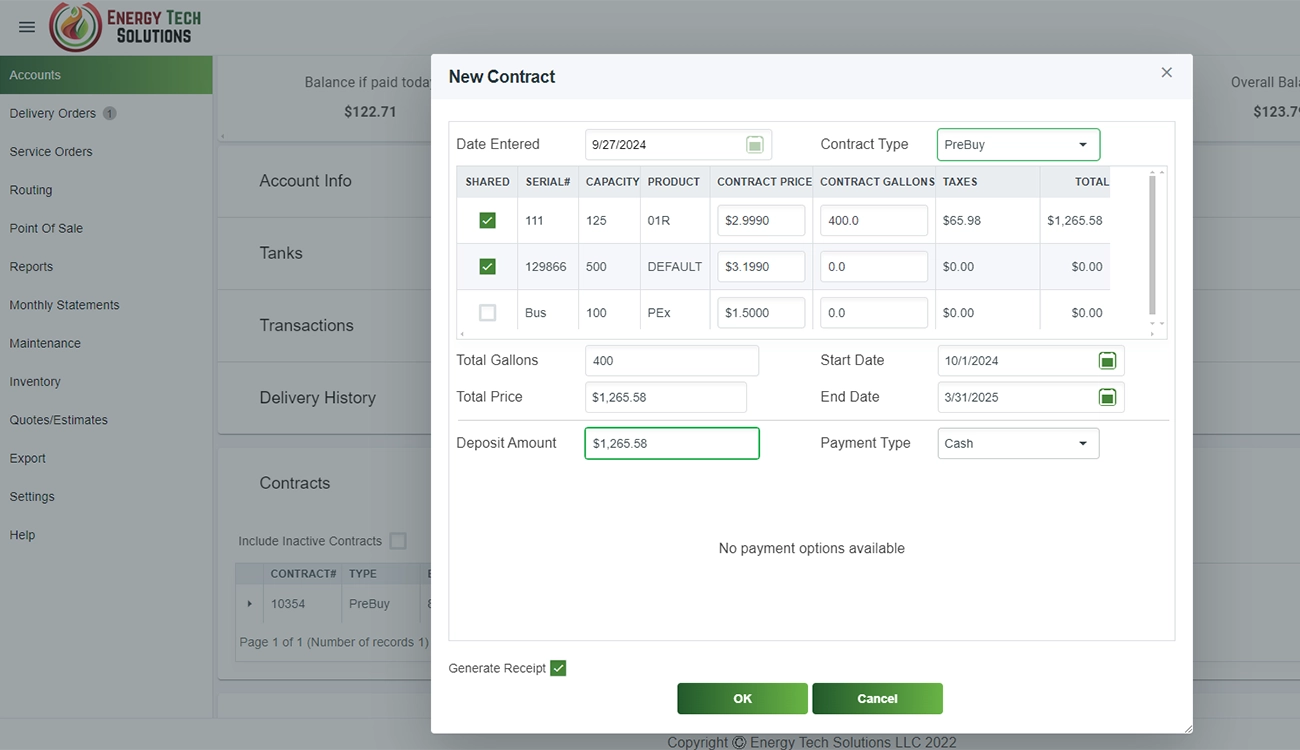The image size is (1300, 750).
Task: Open Service Orders in the sidebar
Action: point(51,152)
